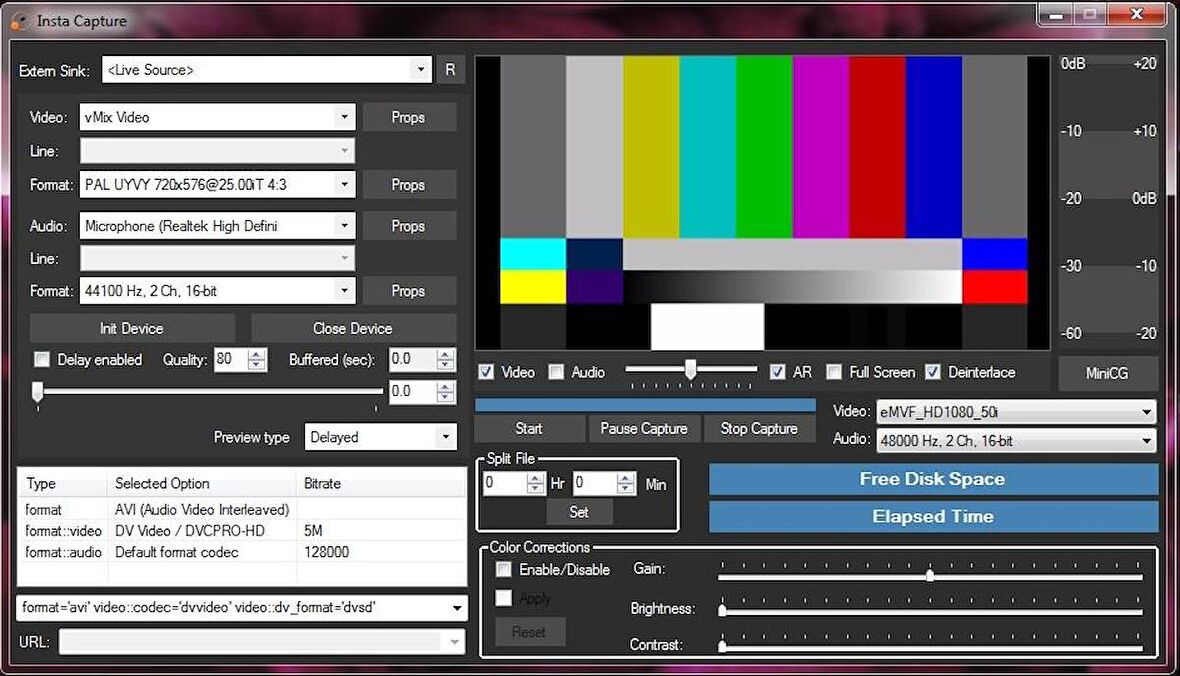Decrease Quality with the down stepper arrow
This screenshot has width=1180, height=676.
point(257,365)
